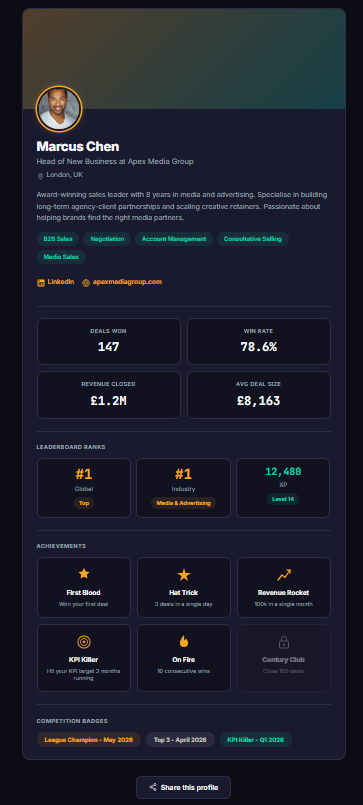Click the First Blood star icon
Screen dimensions: 363x805
pyautogui.click(x=84, y=574)
